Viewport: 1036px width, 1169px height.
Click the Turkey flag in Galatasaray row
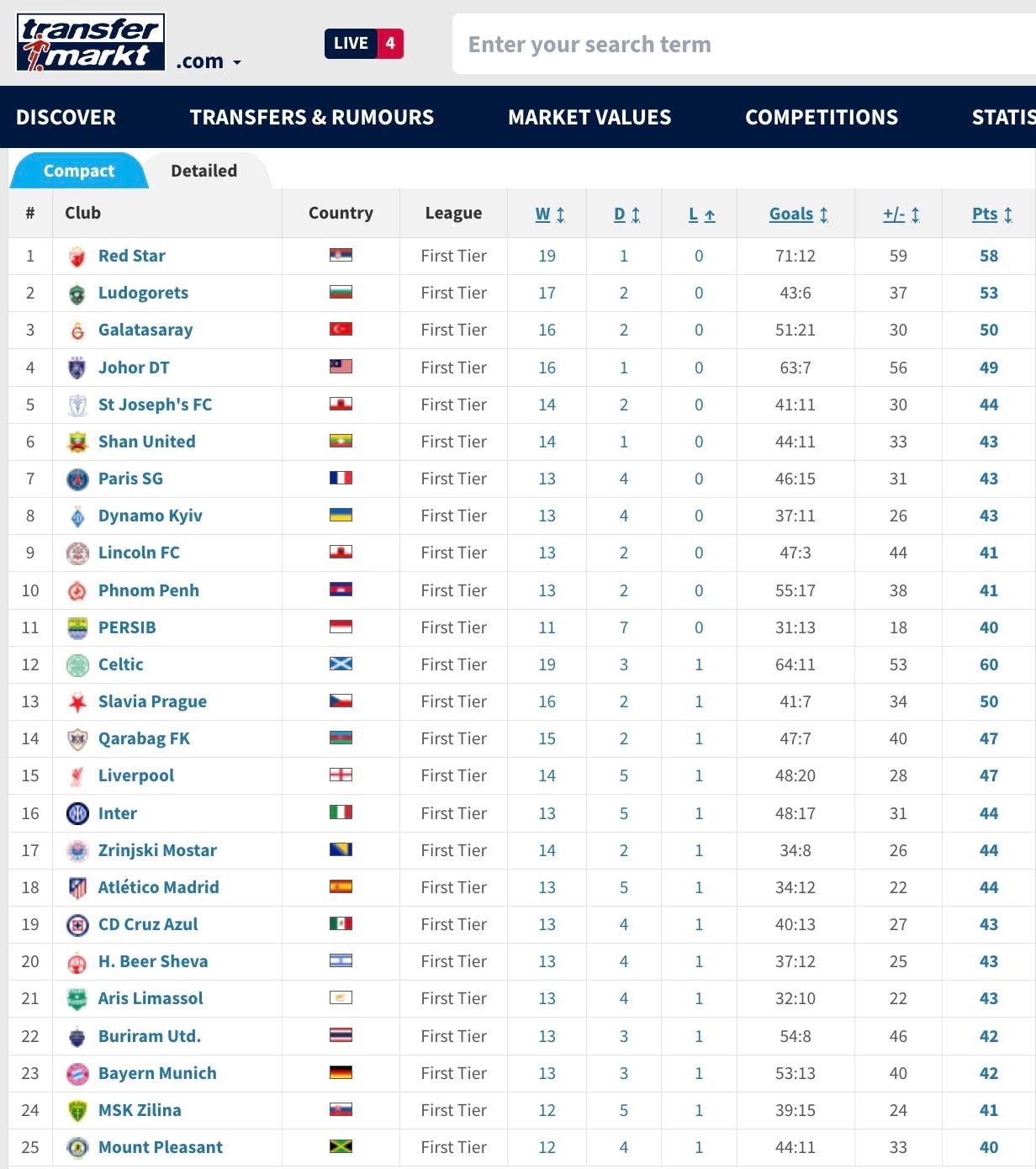coord(341,329)
